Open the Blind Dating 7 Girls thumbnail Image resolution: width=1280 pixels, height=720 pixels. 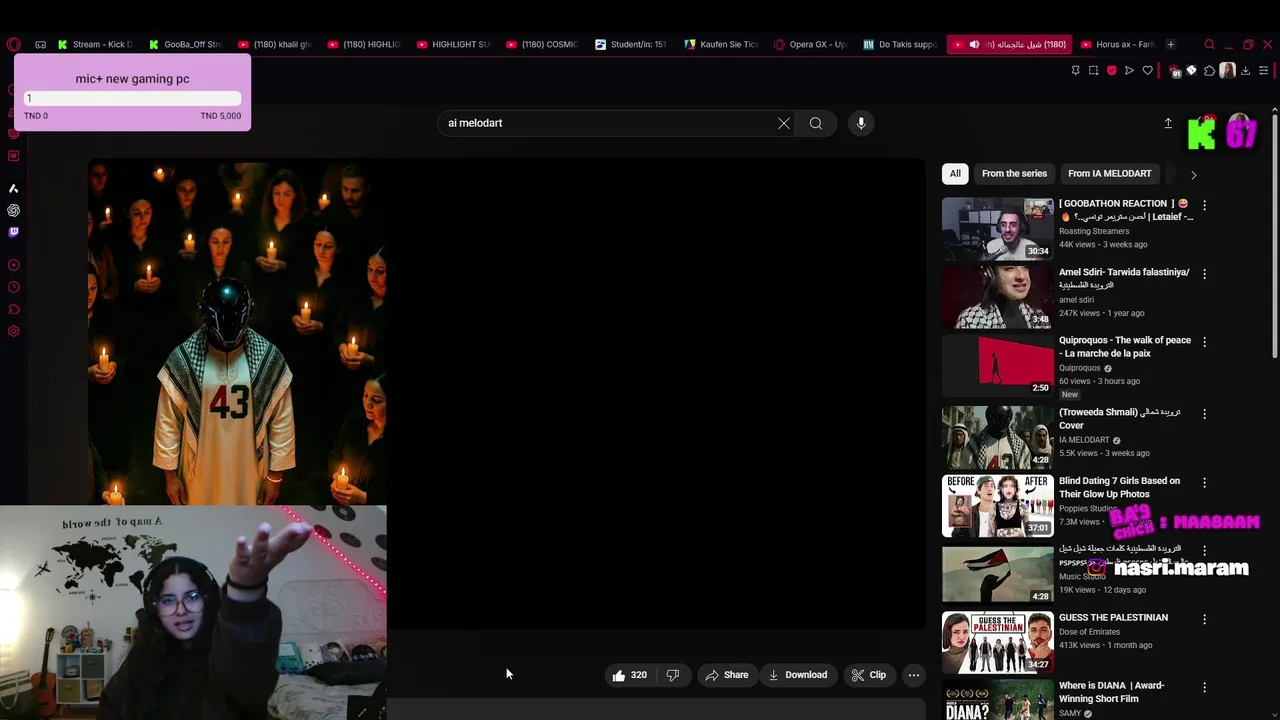[x=998, y=506]
